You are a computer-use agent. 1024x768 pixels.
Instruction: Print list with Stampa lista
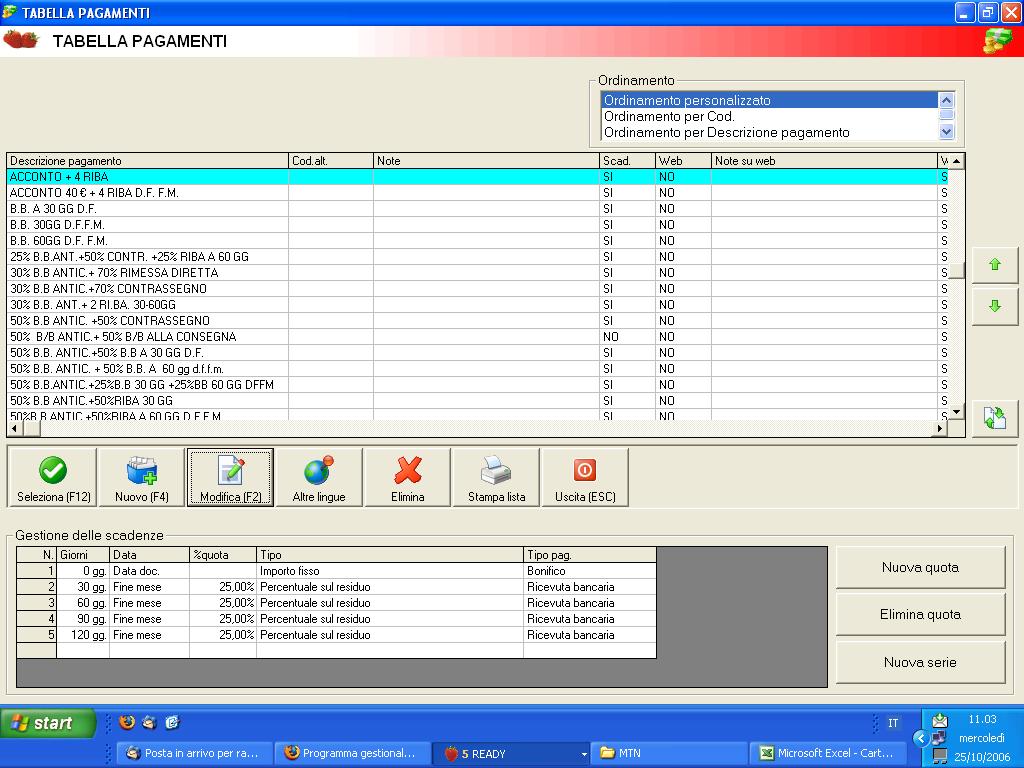pyautogui.click(x=496, y=477)
